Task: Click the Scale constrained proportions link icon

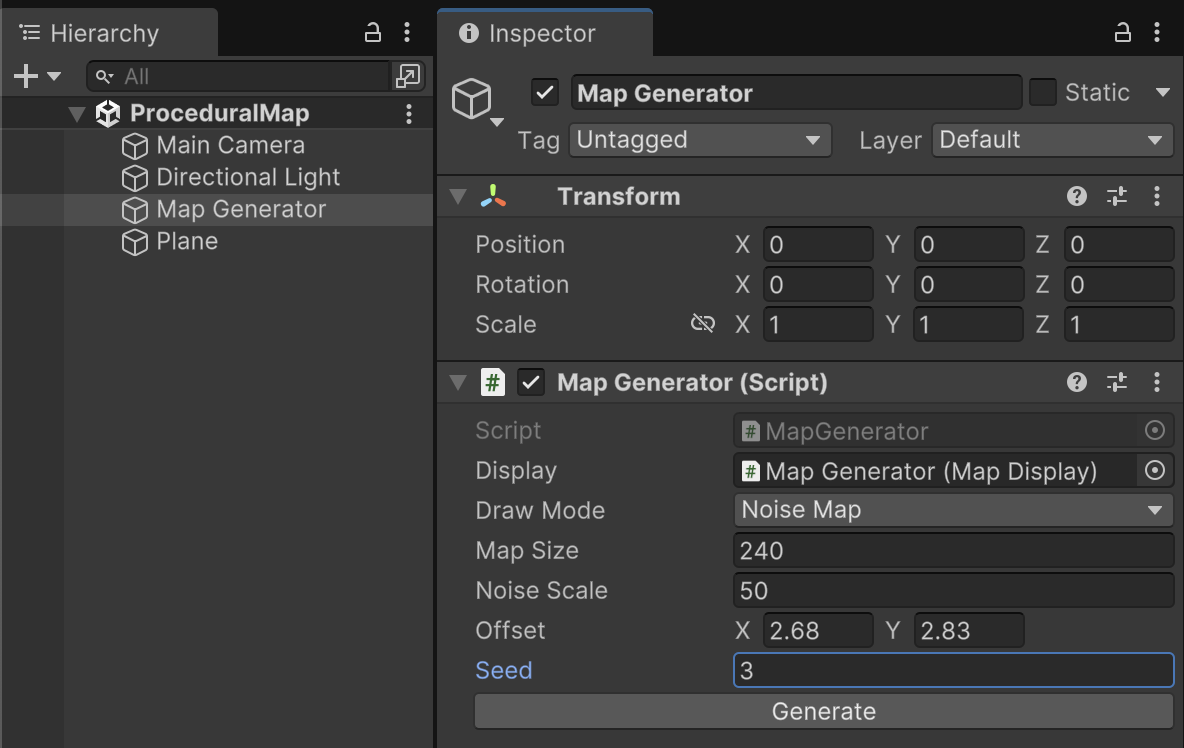Action: (x=703, y=324)
